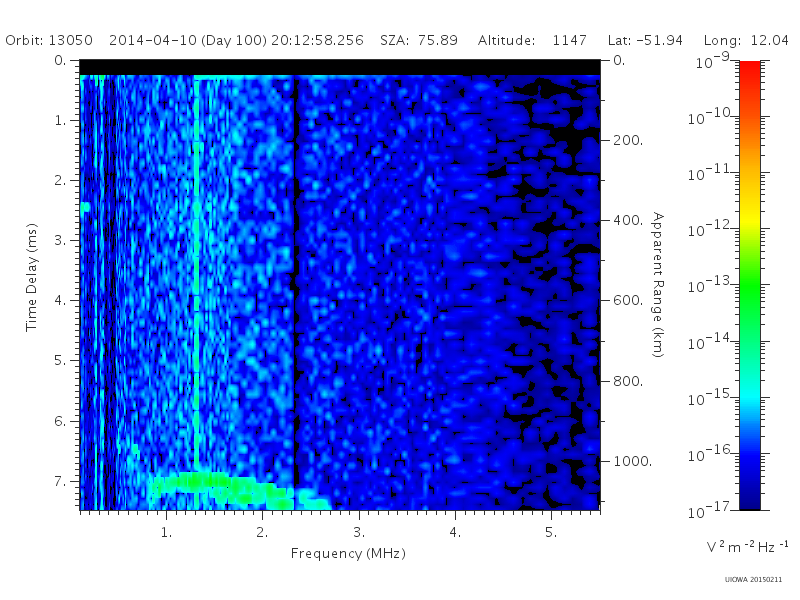Click the Long: 12.04 value
The height and width of the screenshot is (600, 800).
[746, 40]
